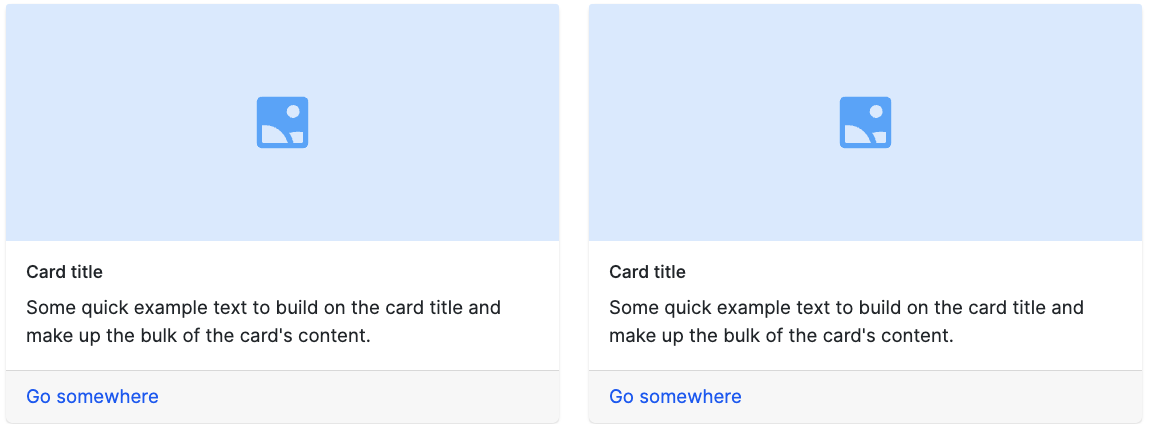1149x431 pixels.
Task: Click the left card's image placeholder icon
Action: 282,122
